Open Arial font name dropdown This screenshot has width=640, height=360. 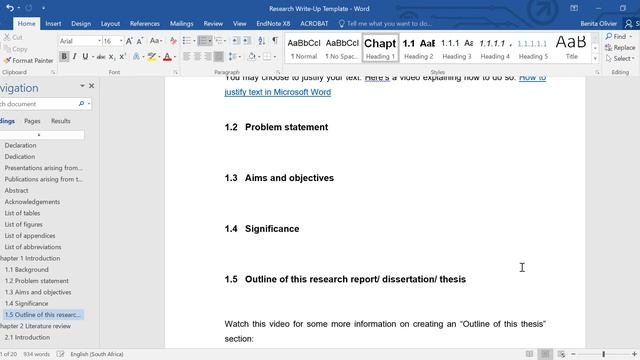[x=99, y=41]
